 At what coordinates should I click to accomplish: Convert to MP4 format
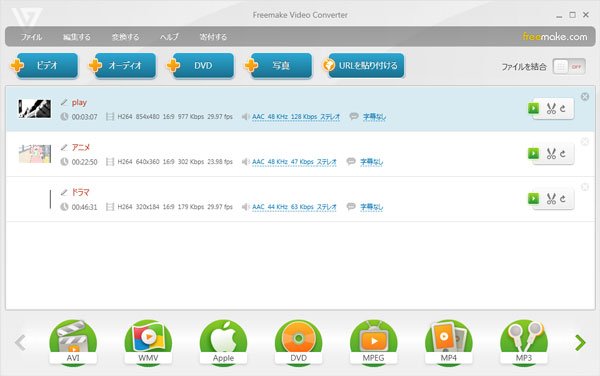point(448,343)
